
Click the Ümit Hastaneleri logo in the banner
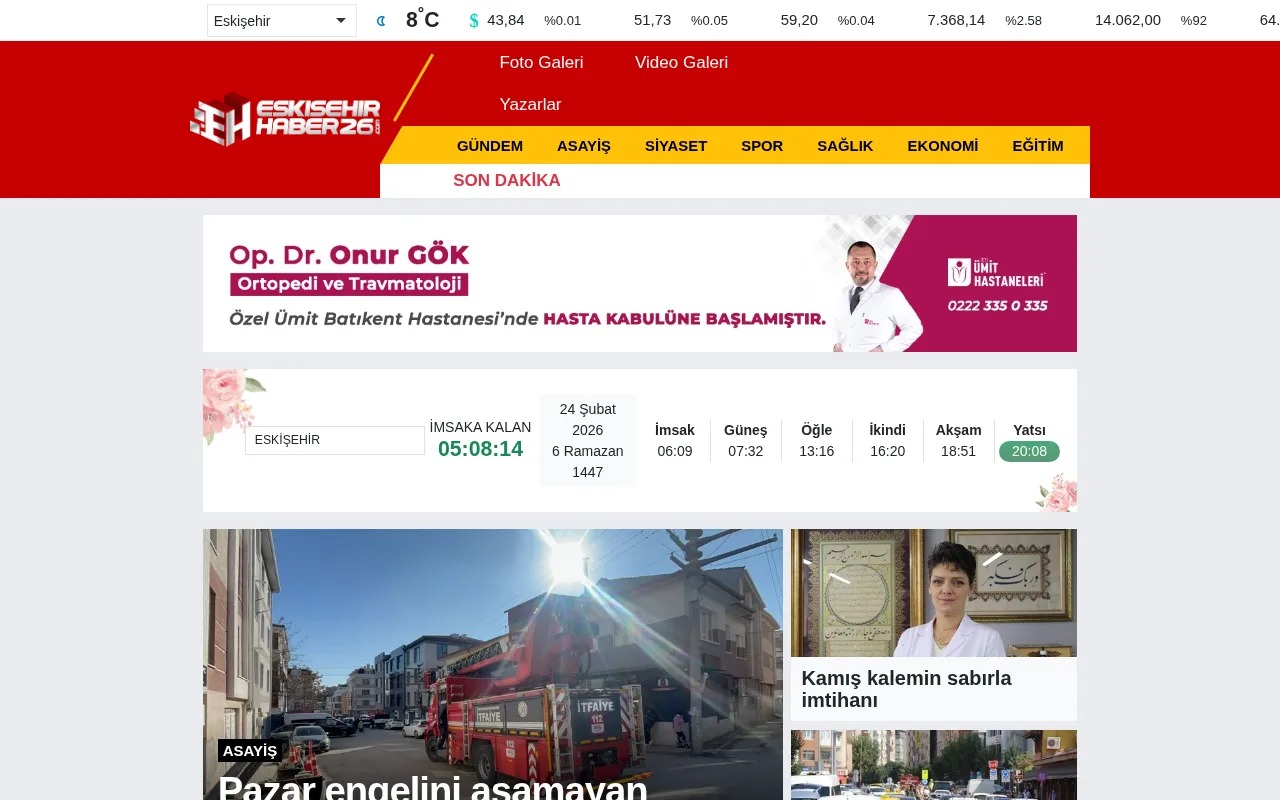997,271
